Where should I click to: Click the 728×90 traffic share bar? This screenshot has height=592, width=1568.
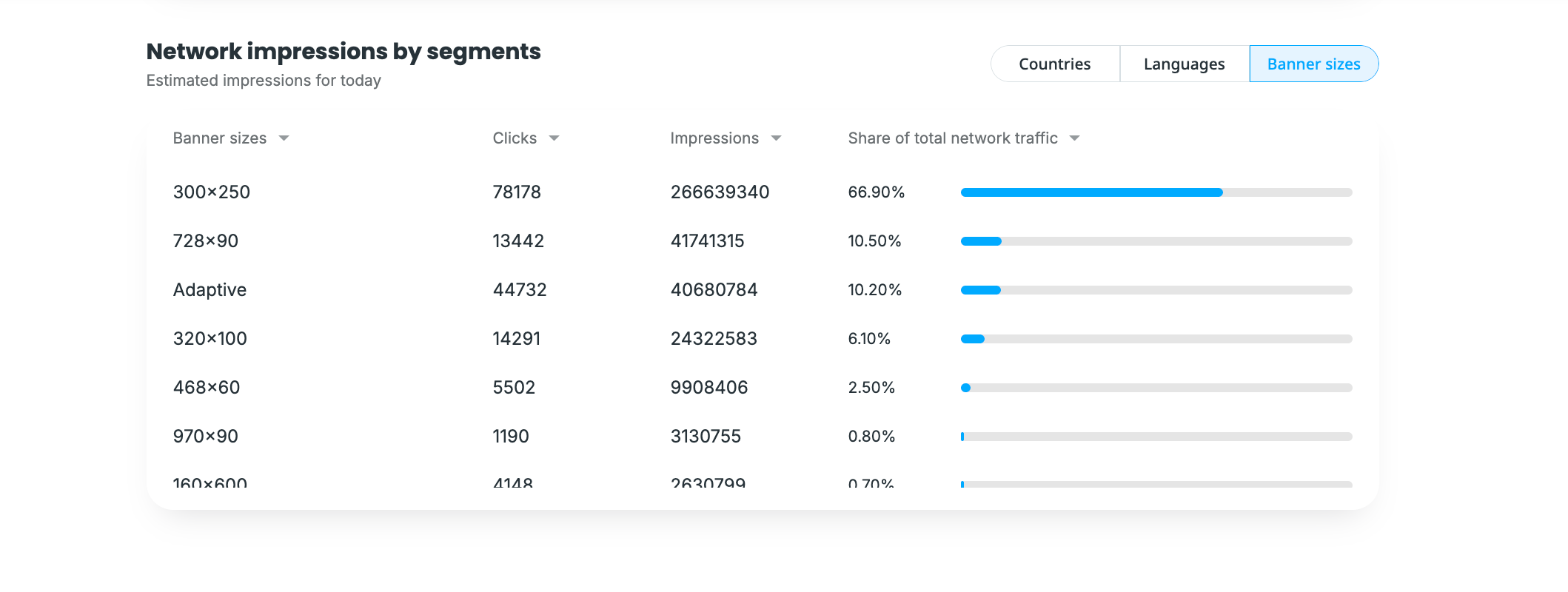(1156, 241)
